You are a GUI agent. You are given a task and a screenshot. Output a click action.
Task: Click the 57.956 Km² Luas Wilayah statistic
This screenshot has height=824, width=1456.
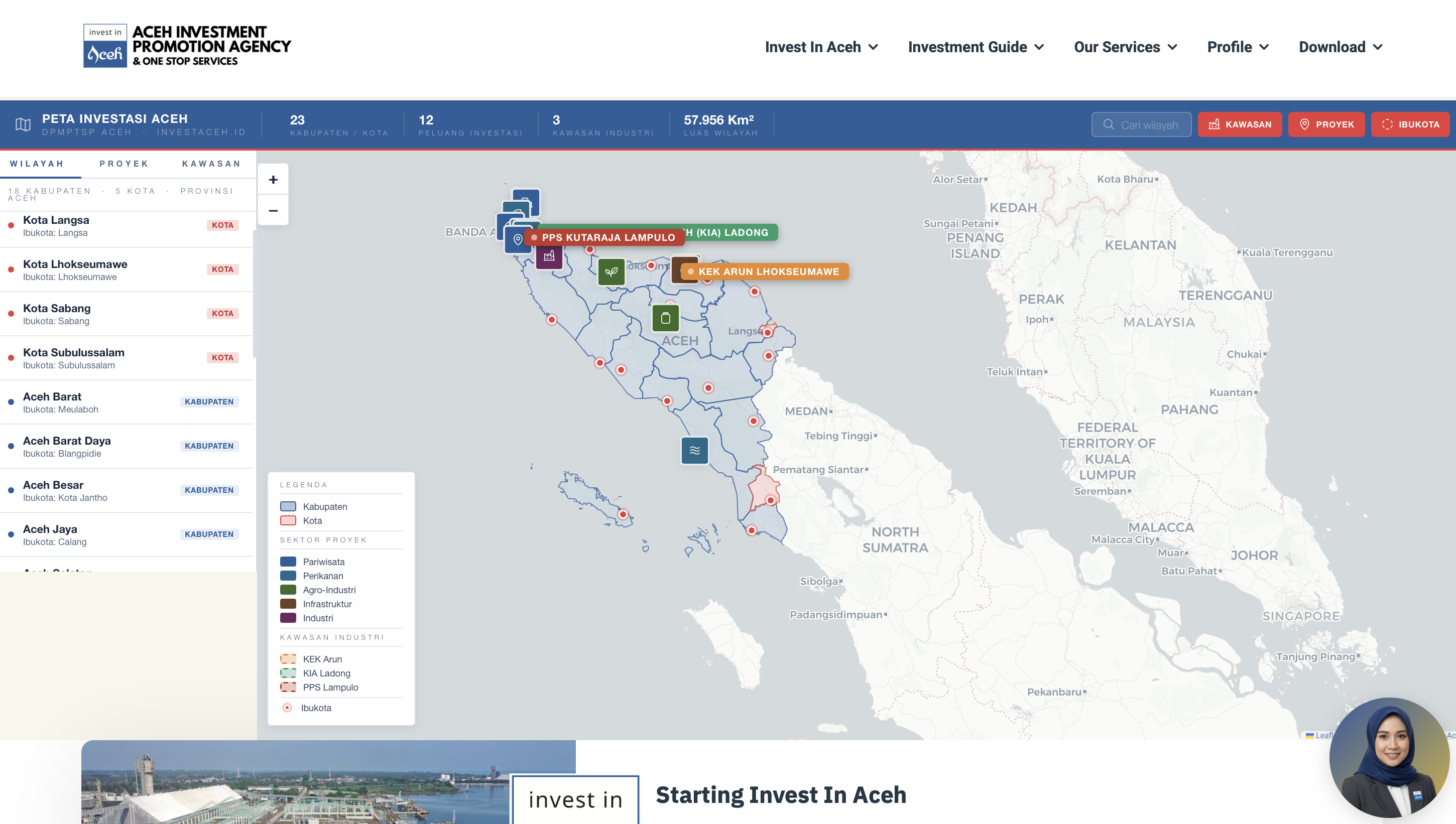(x=720, y=125)
